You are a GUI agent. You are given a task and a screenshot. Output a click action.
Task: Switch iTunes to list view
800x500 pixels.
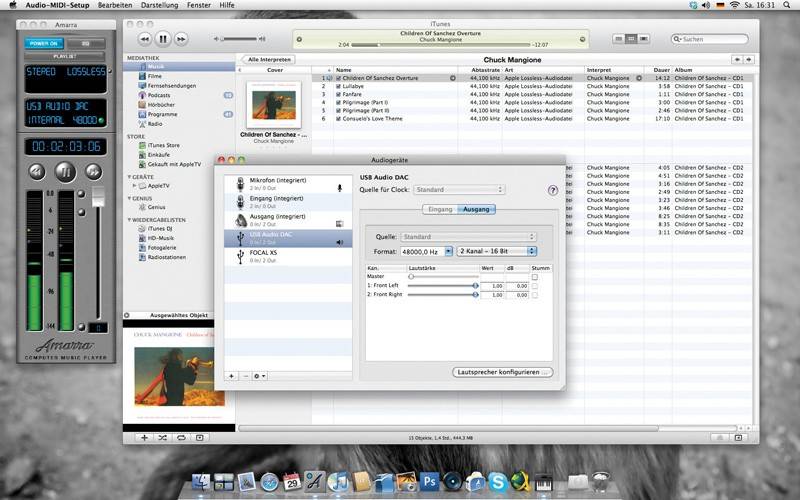[618, 39]
